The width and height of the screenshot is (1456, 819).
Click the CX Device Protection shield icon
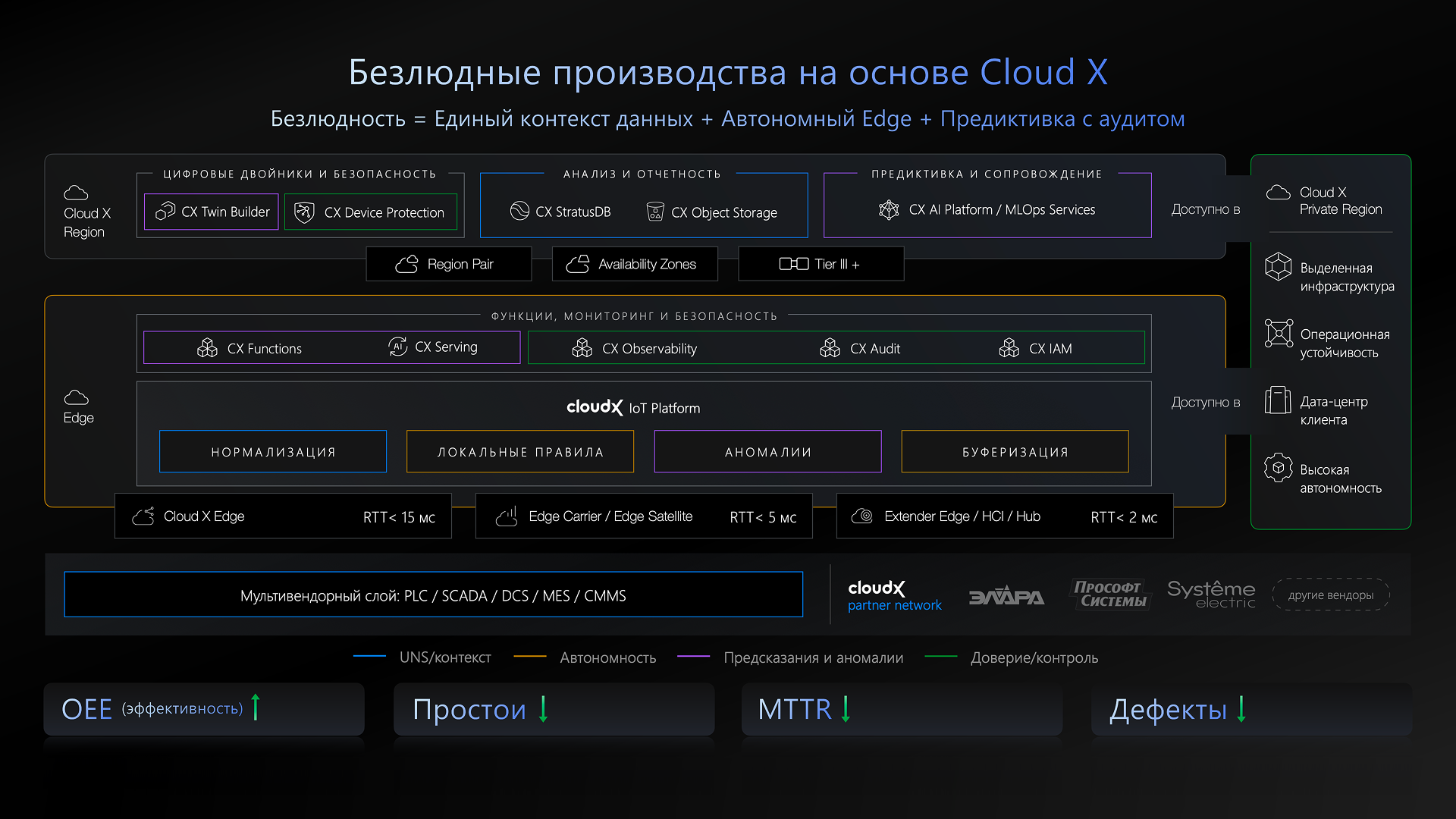coord(304,212)
